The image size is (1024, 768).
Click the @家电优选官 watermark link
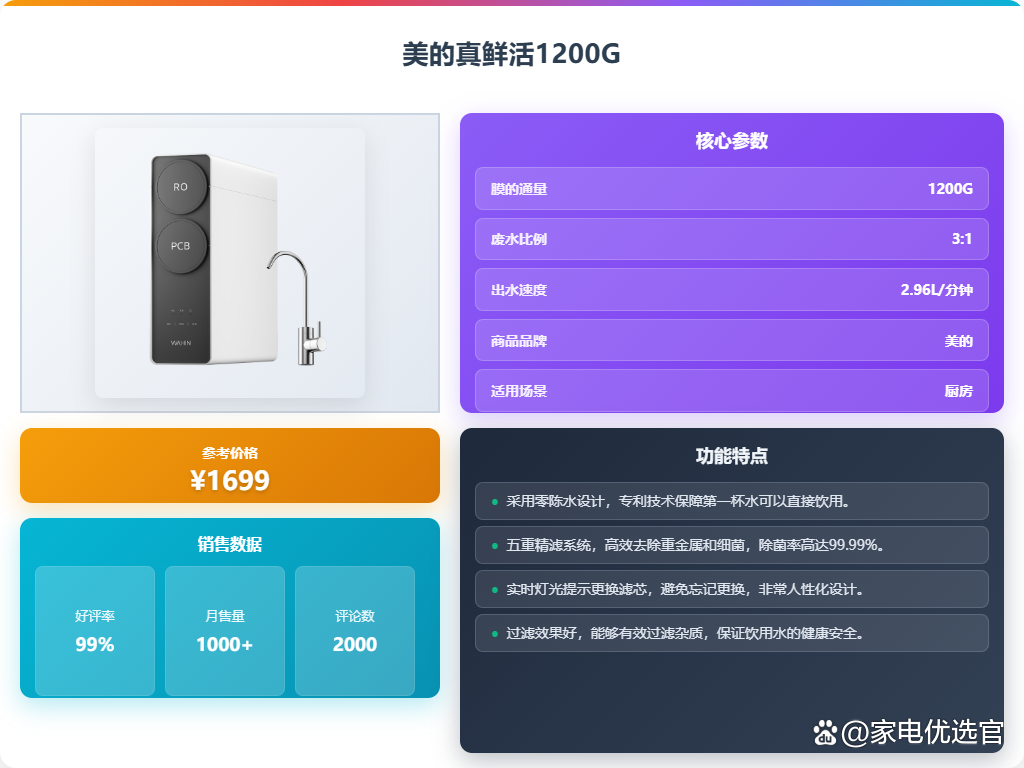[x=921, y=732]
